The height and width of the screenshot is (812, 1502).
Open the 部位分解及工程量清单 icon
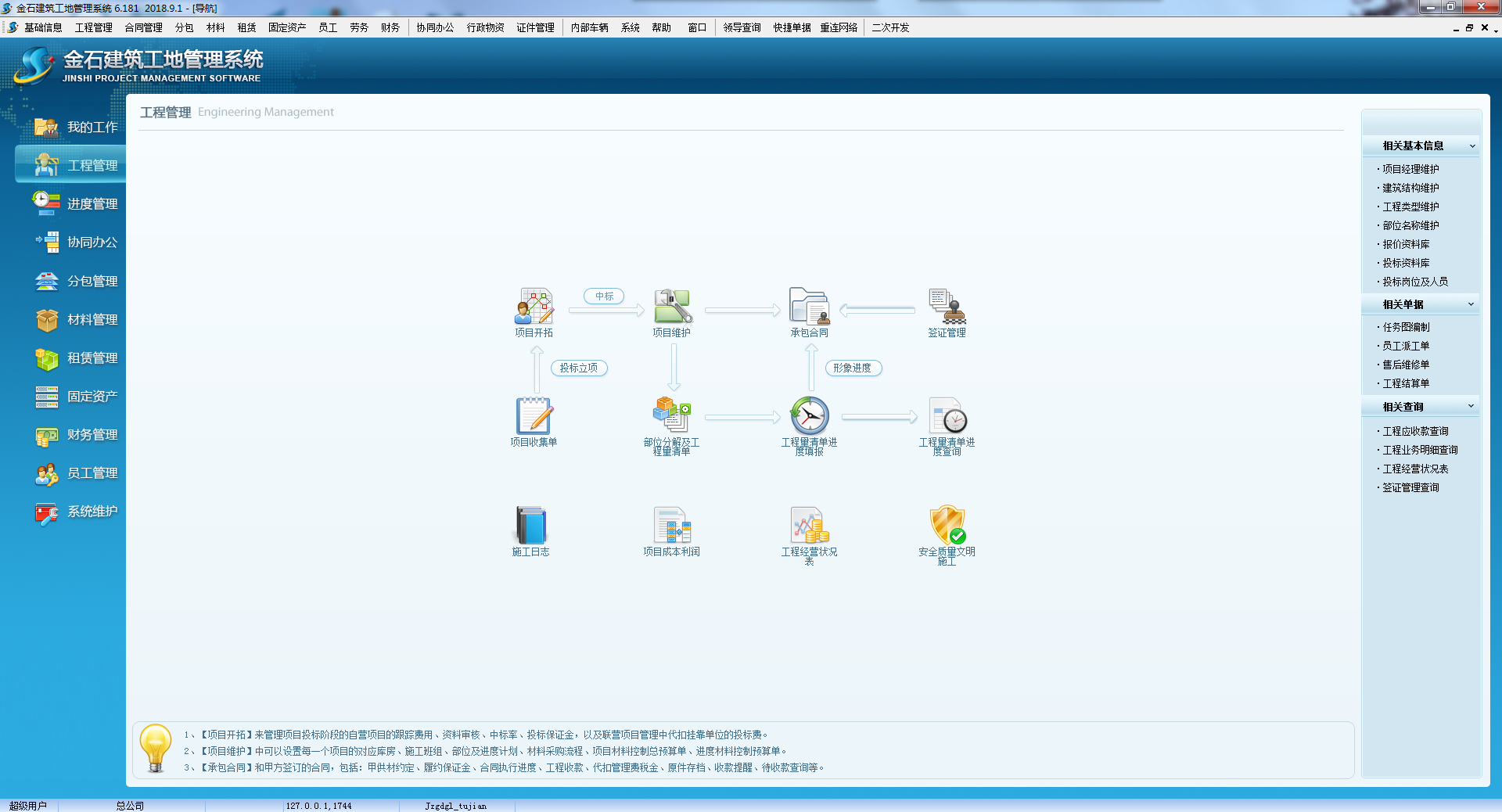[673, 415]
